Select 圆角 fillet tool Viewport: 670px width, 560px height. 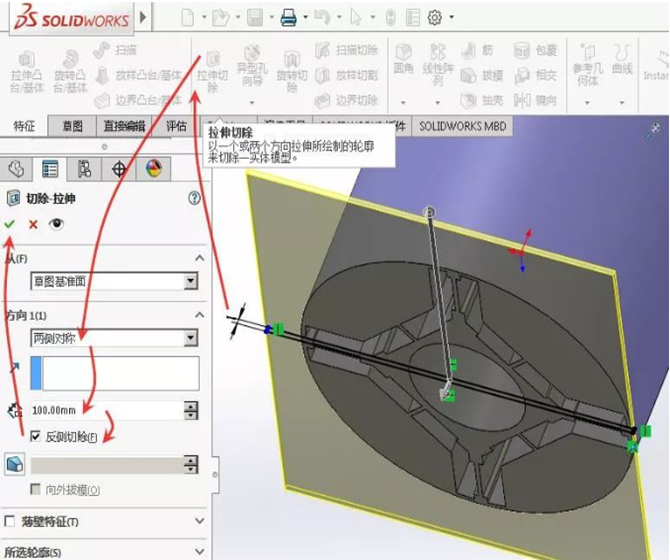[403, 59]
